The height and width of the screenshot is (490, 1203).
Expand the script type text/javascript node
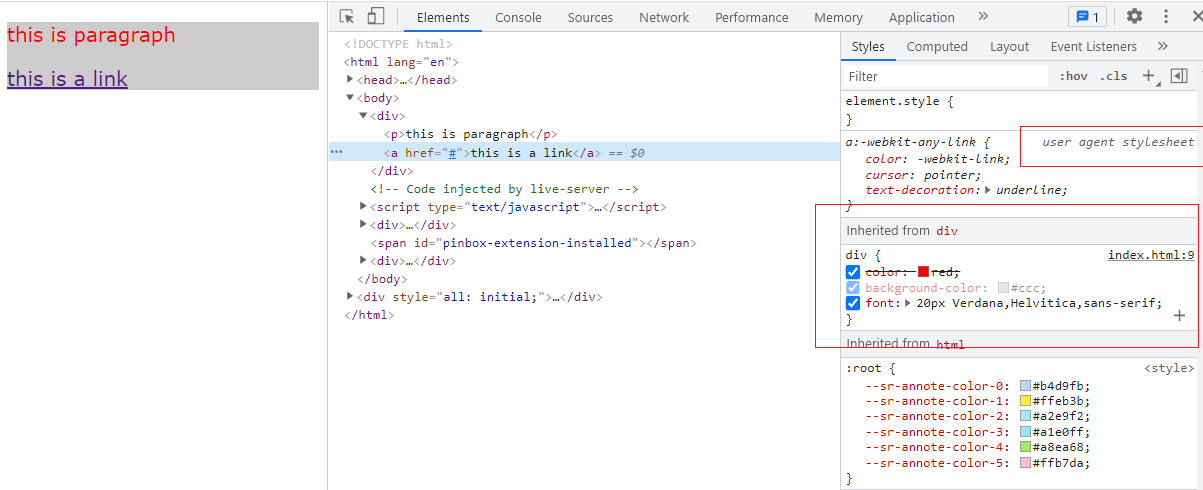click(363, 207)
